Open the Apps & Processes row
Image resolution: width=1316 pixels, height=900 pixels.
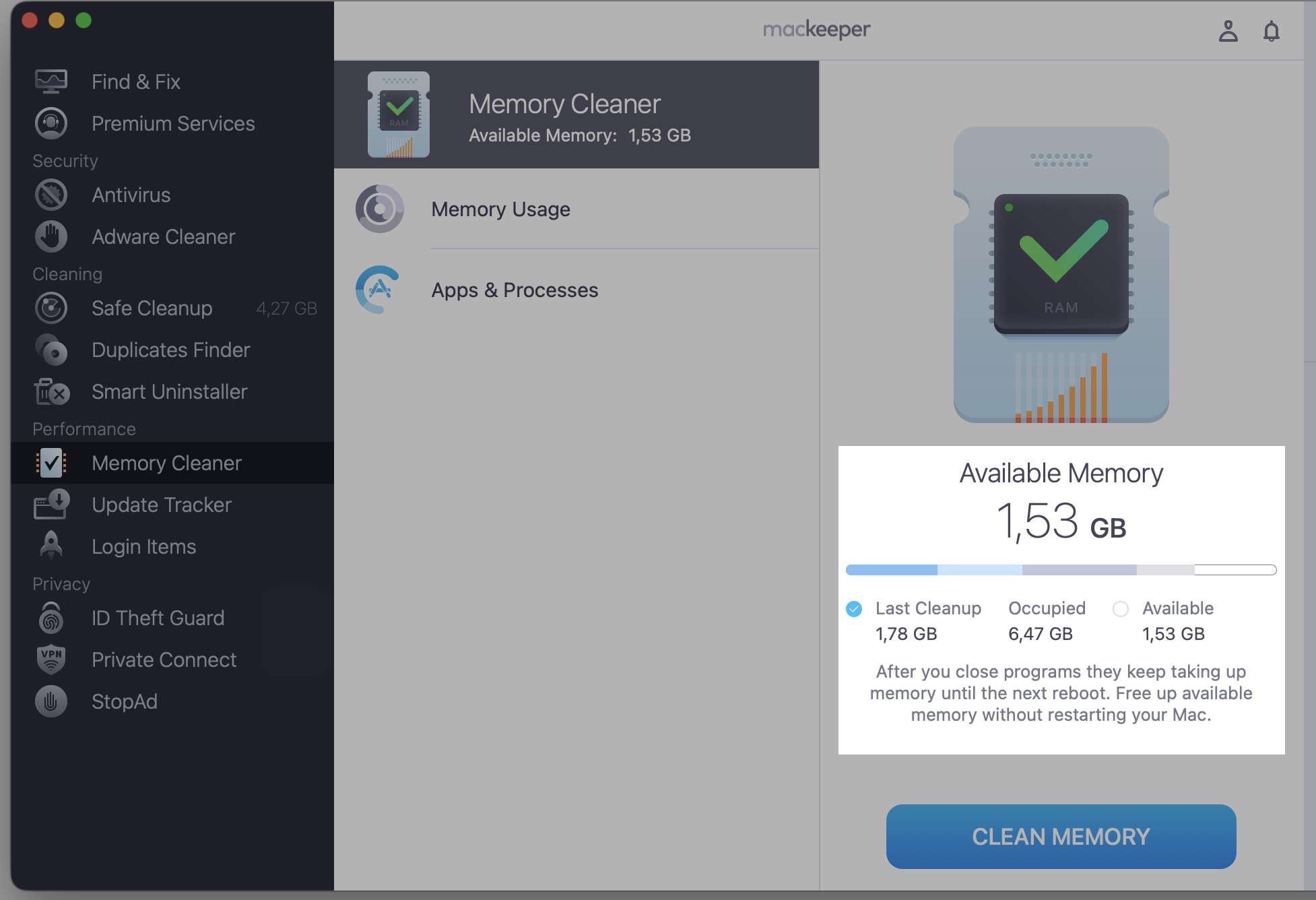[x=577, y=290]
